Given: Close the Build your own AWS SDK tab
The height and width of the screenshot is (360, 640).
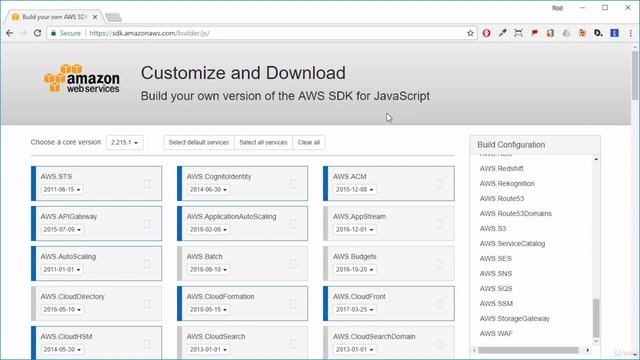Looking at the screenshot, I should tap(95, 17).
